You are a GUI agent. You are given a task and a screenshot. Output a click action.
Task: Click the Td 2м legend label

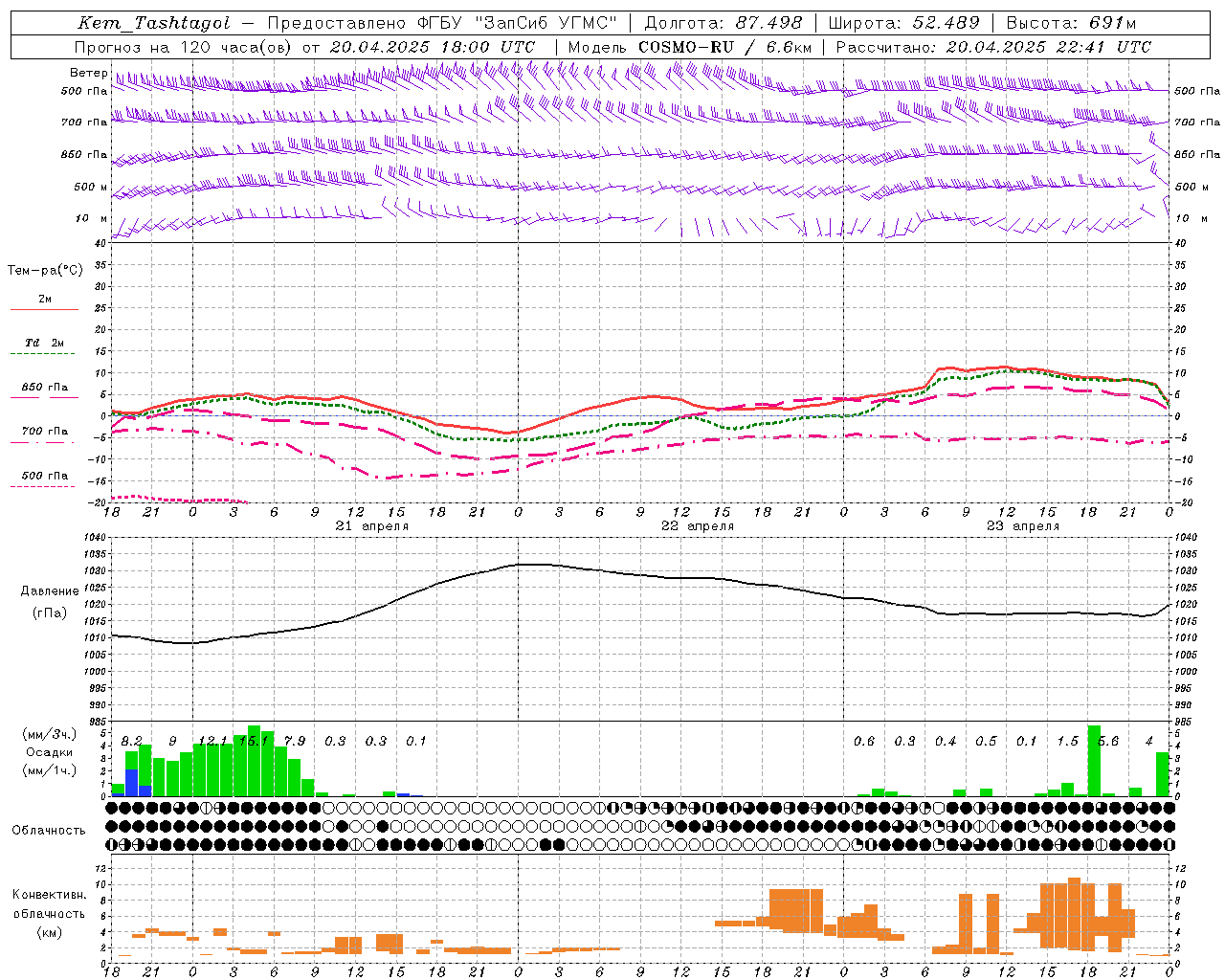(45, 343)
